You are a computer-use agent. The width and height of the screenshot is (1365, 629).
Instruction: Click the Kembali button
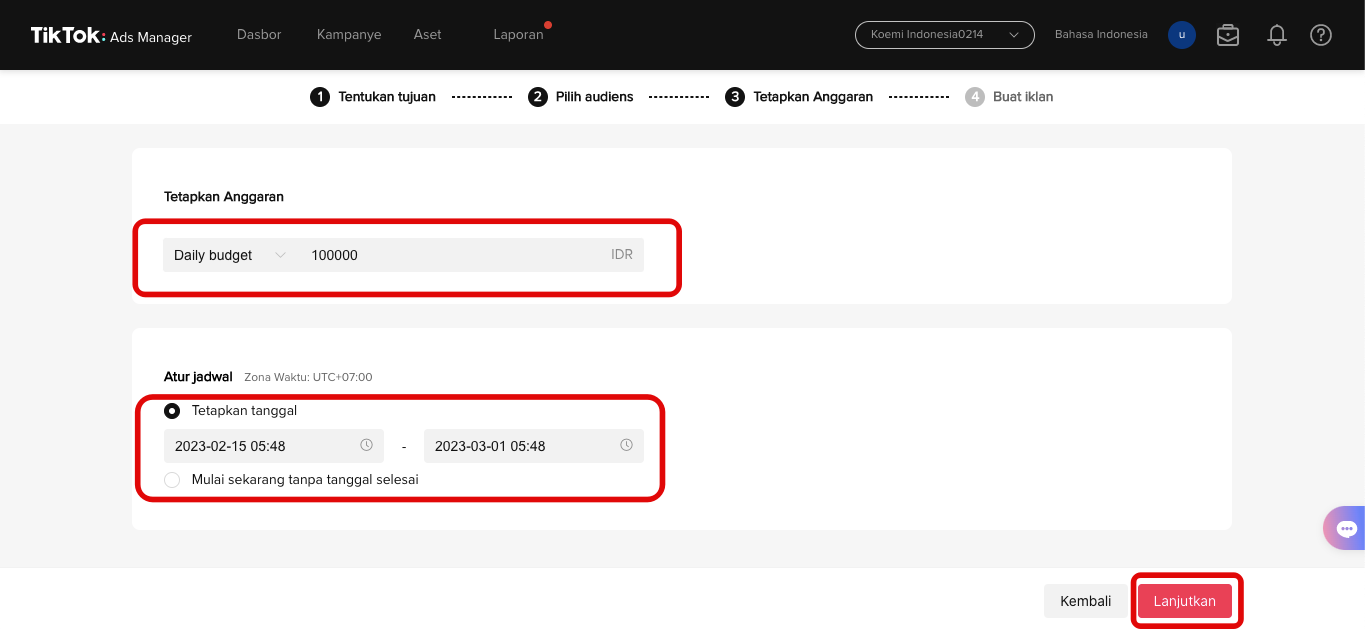coord(1086,601)
